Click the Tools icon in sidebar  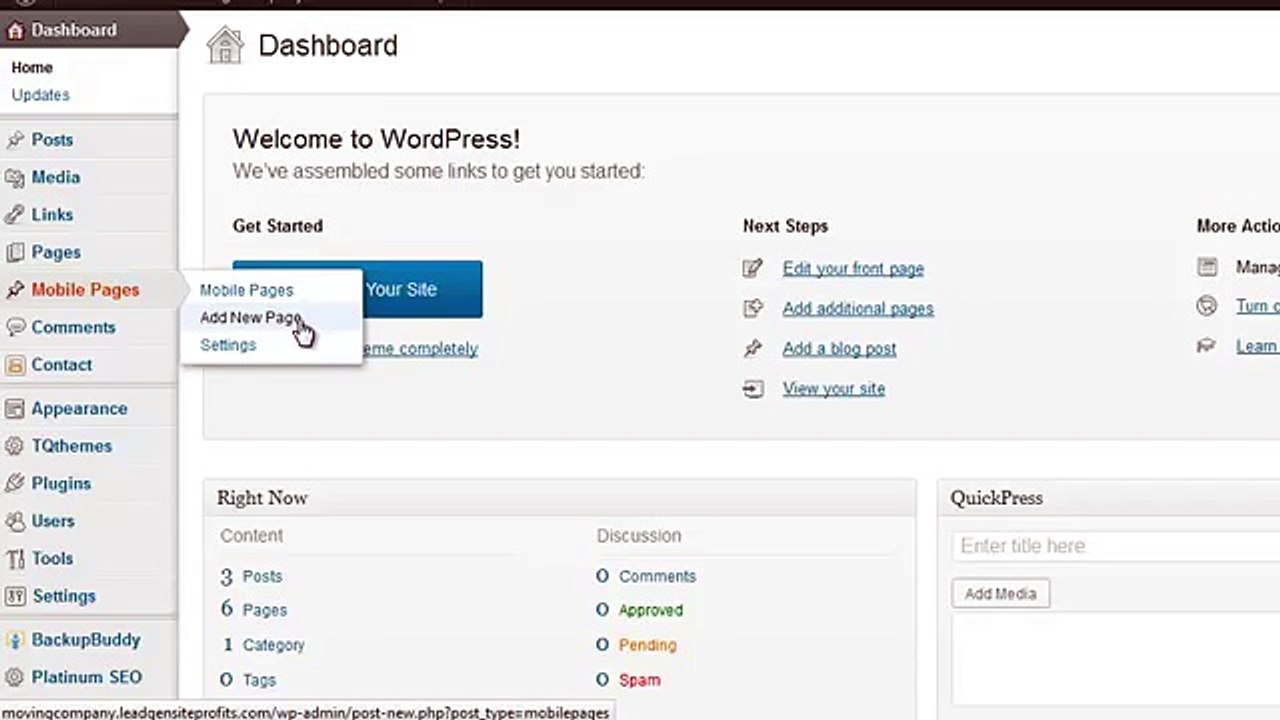click(14, 559)
